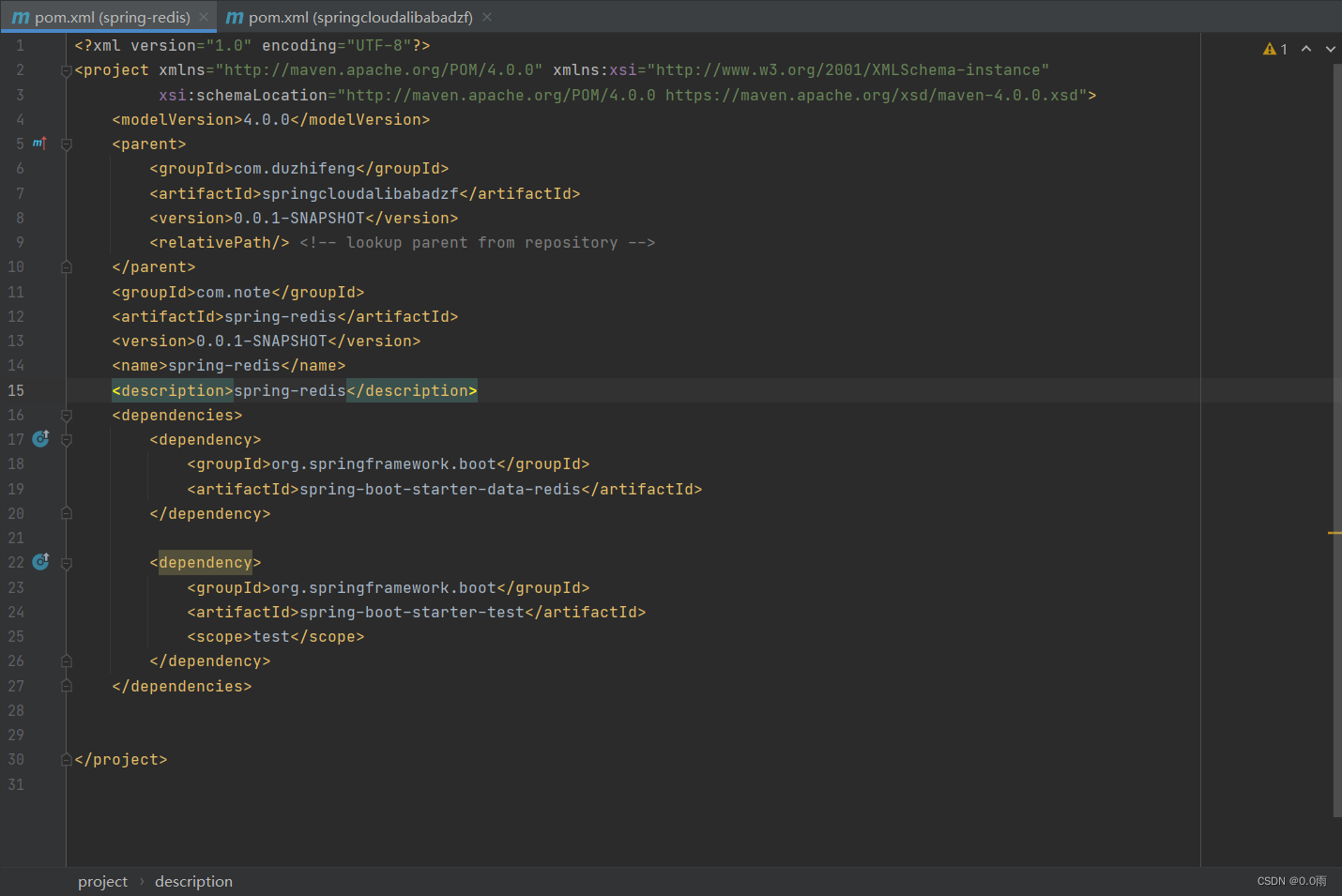Click the description breadcrumb at the bottom
1342x896 pixels.
click(193, 881)
